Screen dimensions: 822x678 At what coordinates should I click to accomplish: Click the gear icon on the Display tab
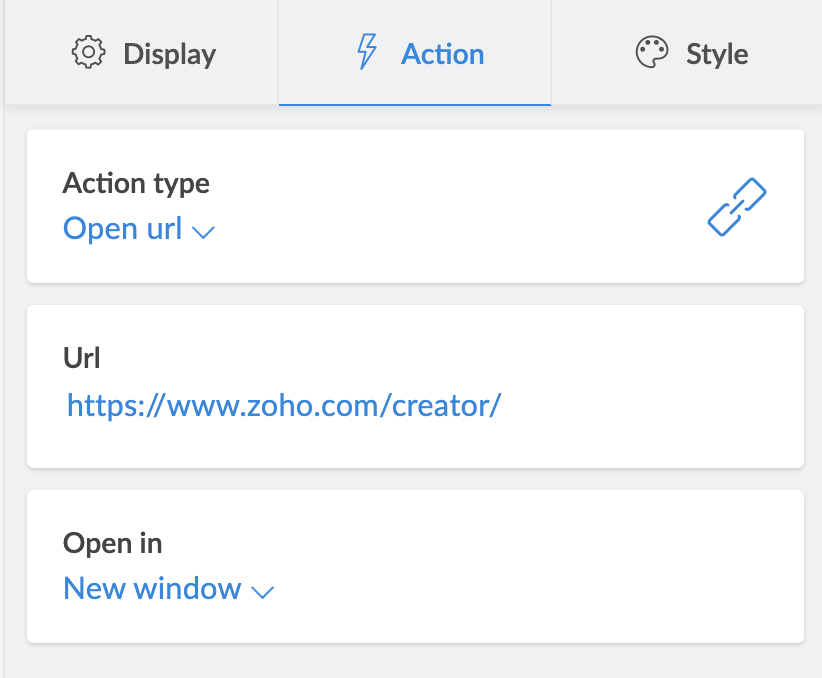pyautogui.click(x=89, y=53)
